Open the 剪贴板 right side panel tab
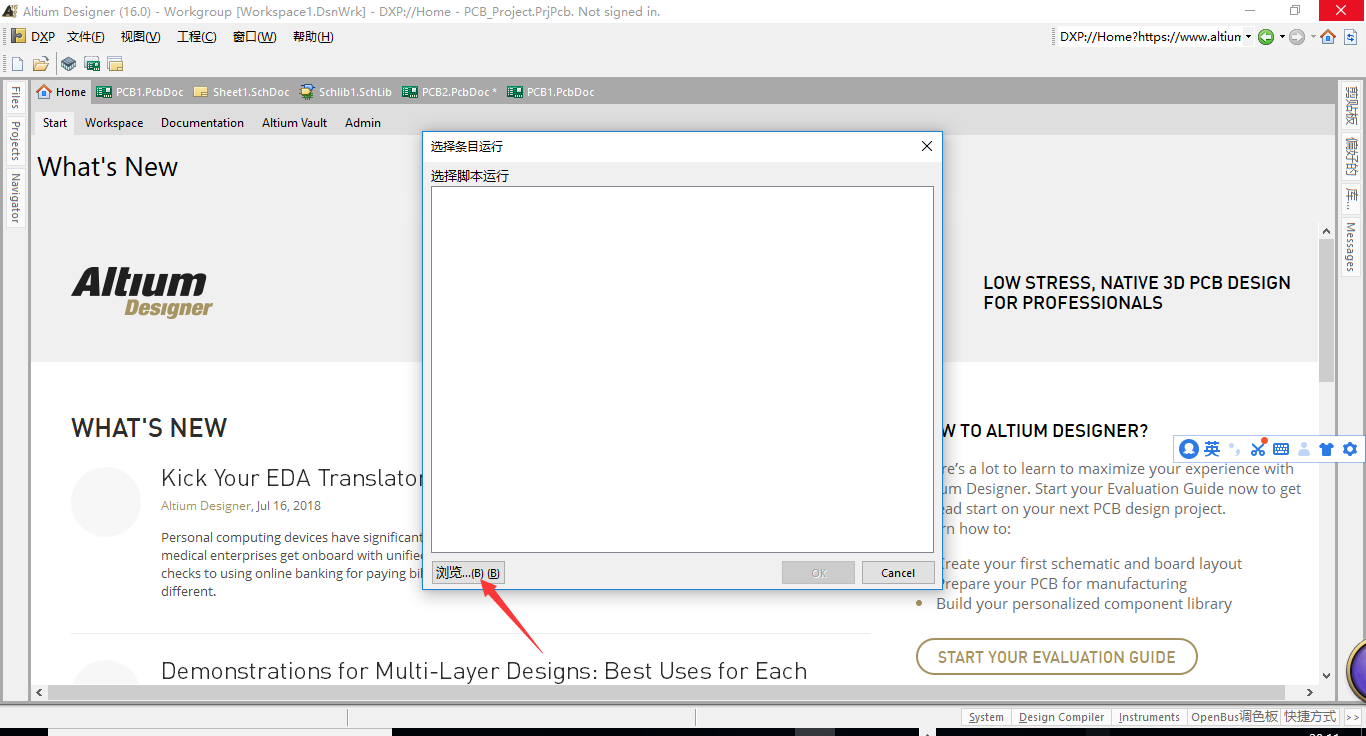The width and height of the screenshot is (1366, 736). (x=1351, y=106)
